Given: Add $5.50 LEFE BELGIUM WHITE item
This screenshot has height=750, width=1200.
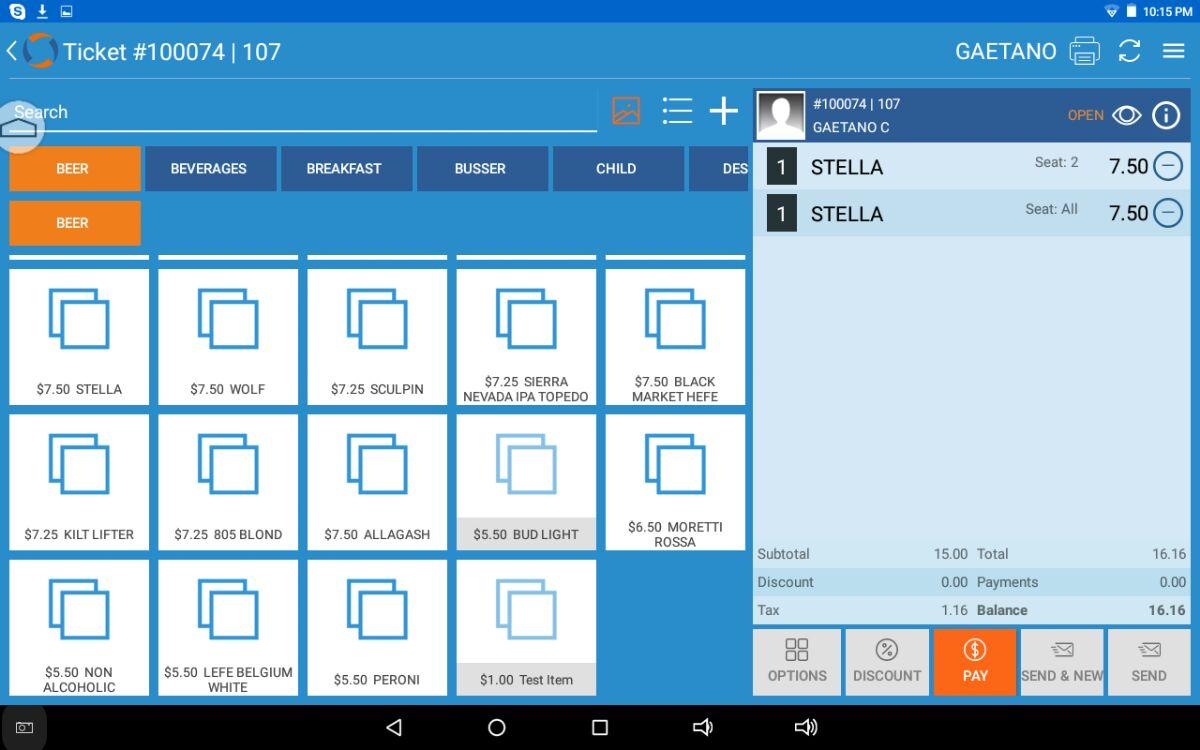Looking at the screenshot, I should click(228, 627).
